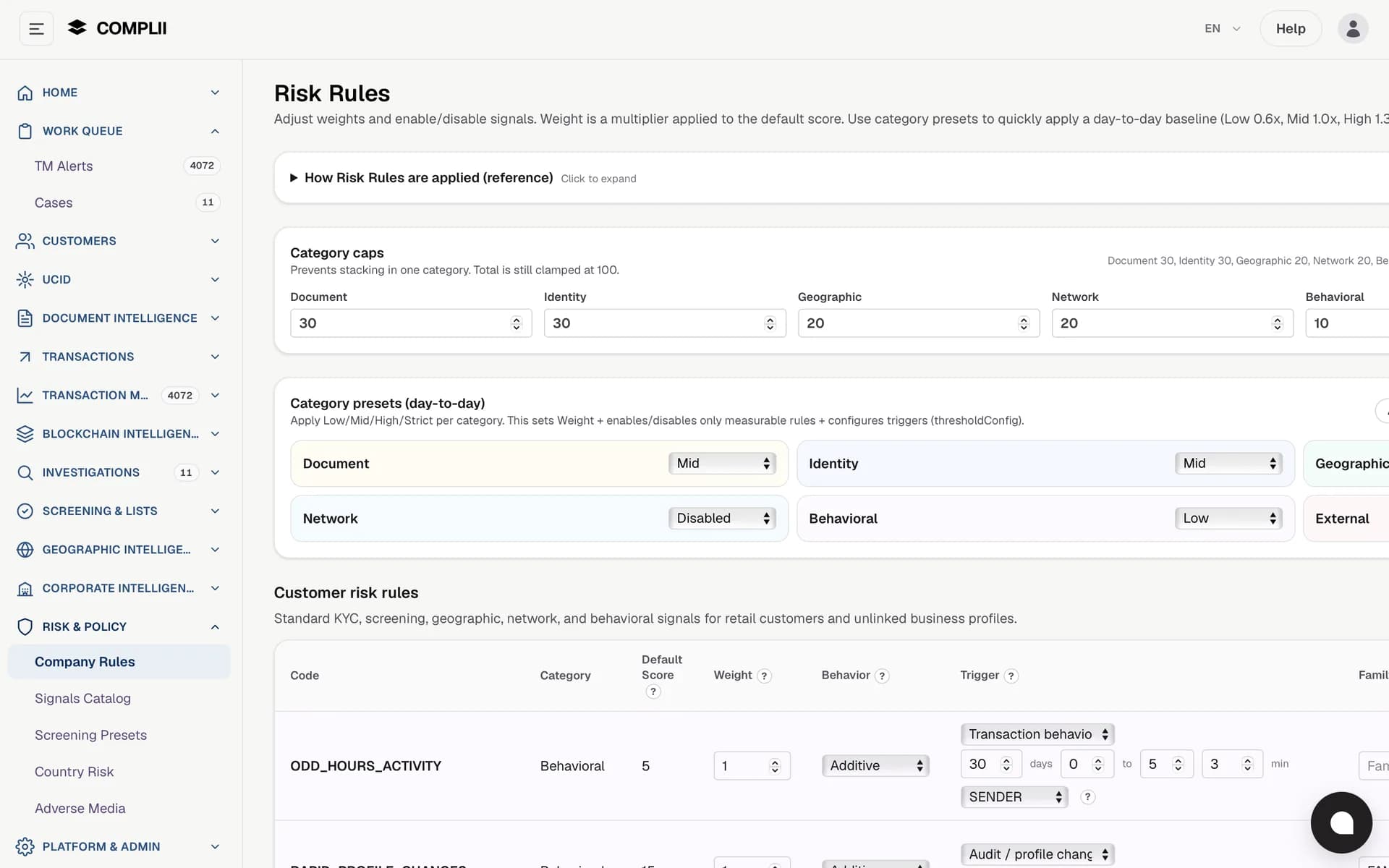The width and height of the screenshot is (1389, 868).
Task: Click the Default Score help icon
Action: 653,692
